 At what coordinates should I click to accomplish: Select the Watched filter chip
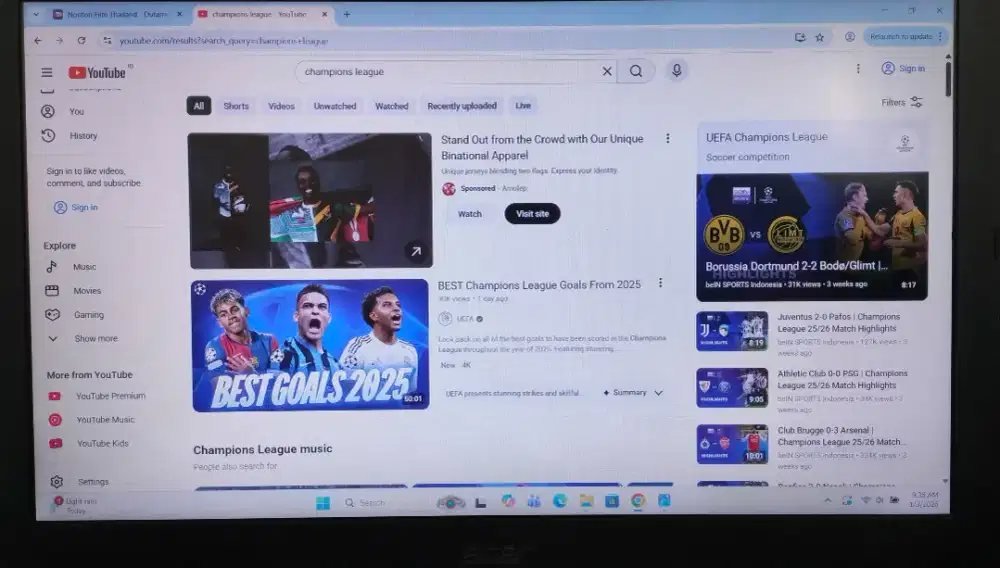[392, 106]
